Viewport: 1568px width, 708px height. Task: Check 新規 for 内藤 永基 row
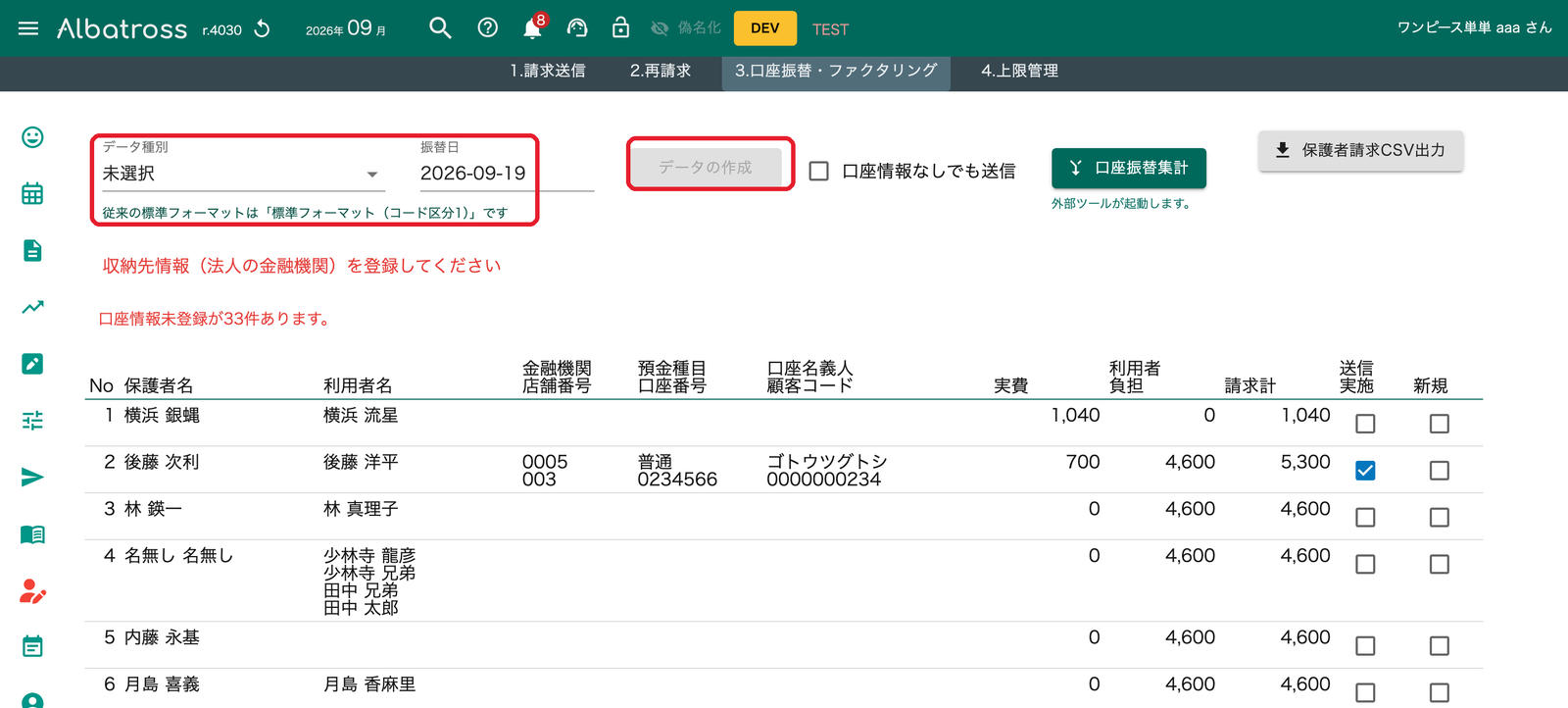point(1439,646)
